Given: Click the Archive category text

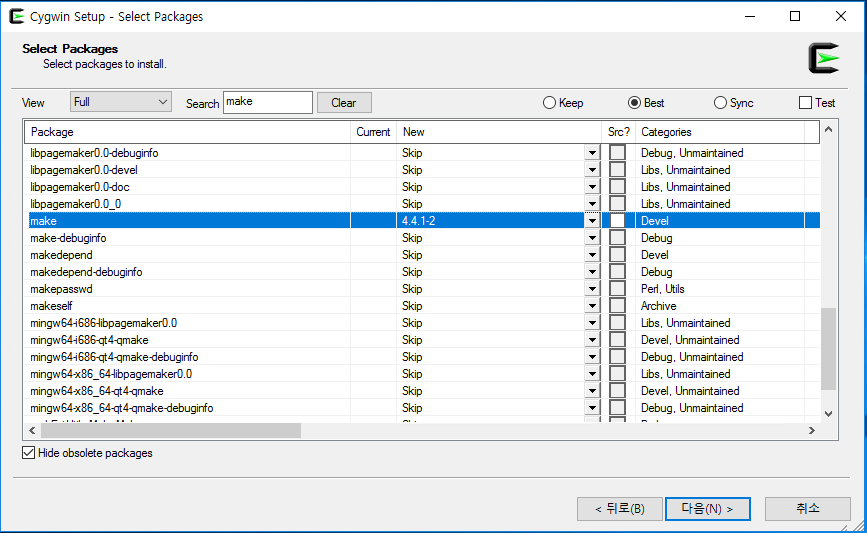Looking at the screenshot, I should click(x=659, y=306).
